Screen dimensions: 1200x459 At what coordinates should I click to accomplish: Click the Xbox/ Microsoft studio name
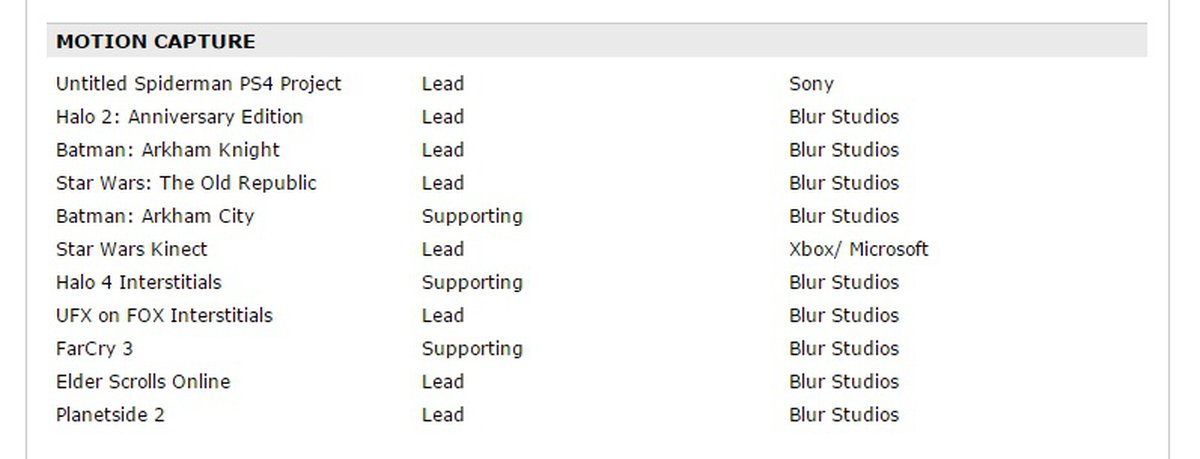[858, 249]
